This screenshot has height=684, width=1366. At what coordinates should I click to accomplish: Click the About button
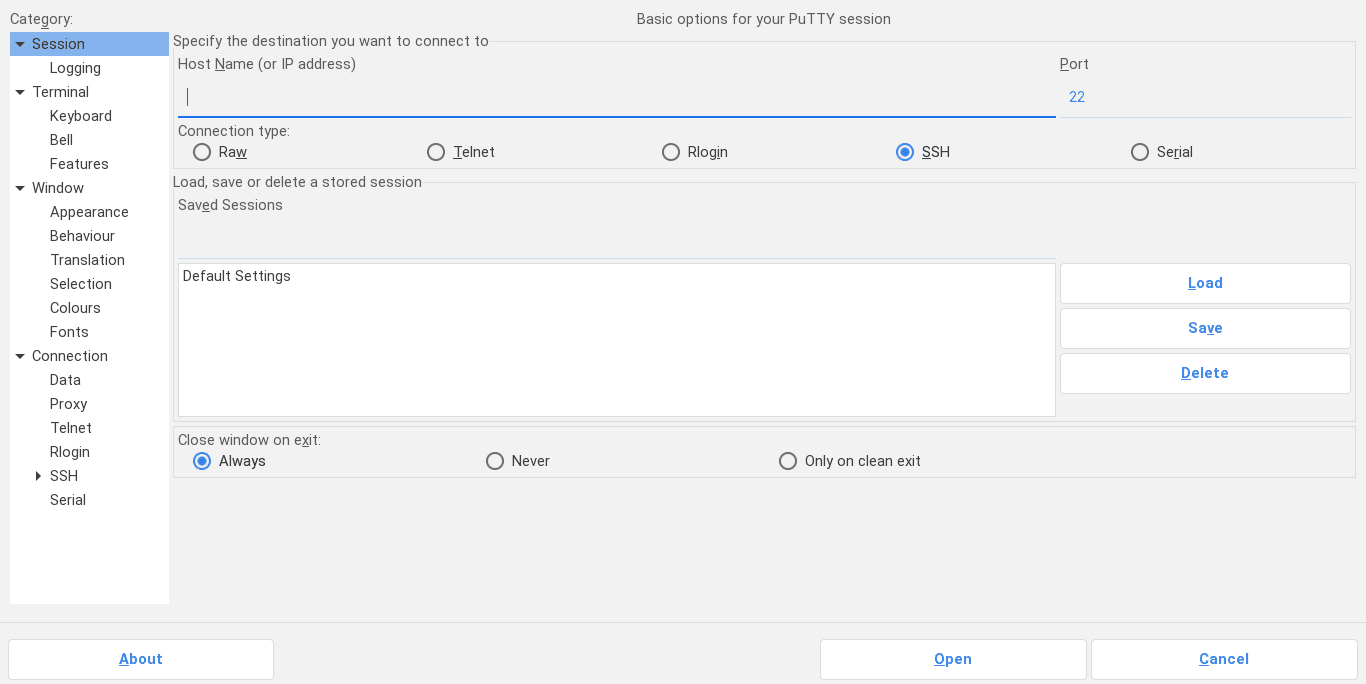click(x=141, y=659)
